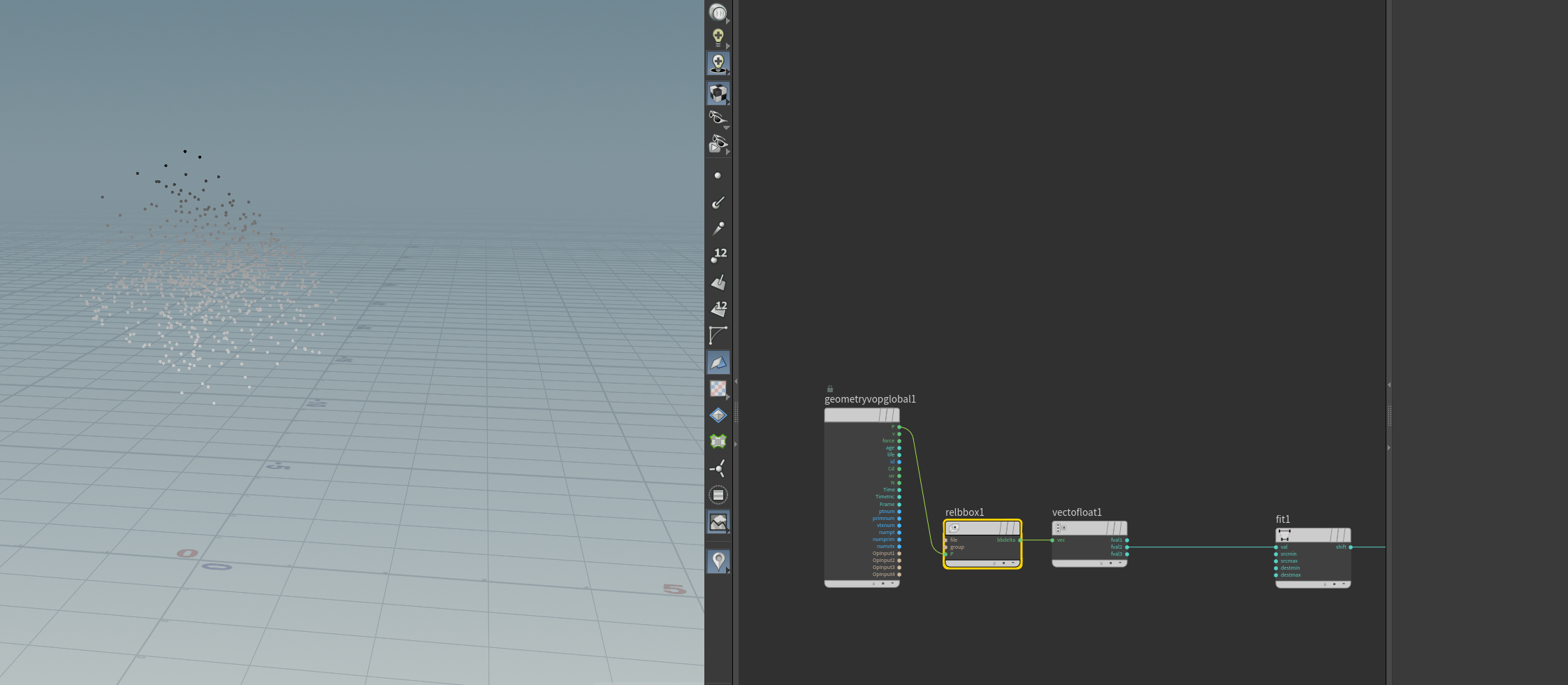This screenshot has height=685, width=1568.
Task: Click the sunglasses with play arrow icon
Action: tap(718, 144)
